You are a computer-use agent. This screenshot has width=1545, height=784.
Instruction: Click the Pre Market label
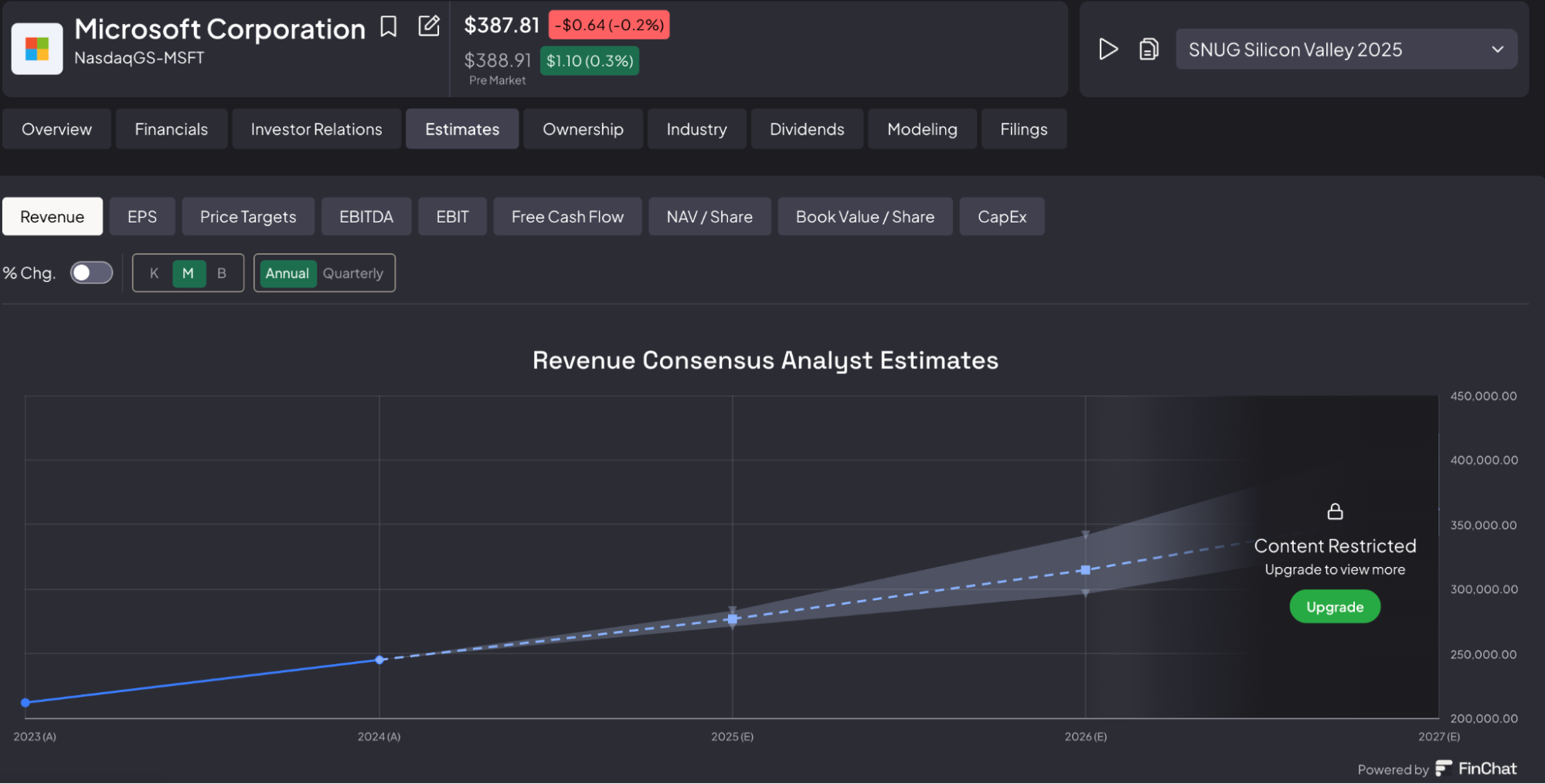pos(497,80)
